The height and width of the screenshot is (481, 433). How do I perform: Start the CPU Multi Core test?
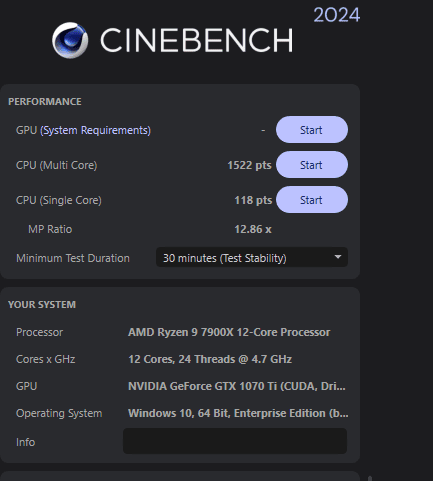point(312,165)
